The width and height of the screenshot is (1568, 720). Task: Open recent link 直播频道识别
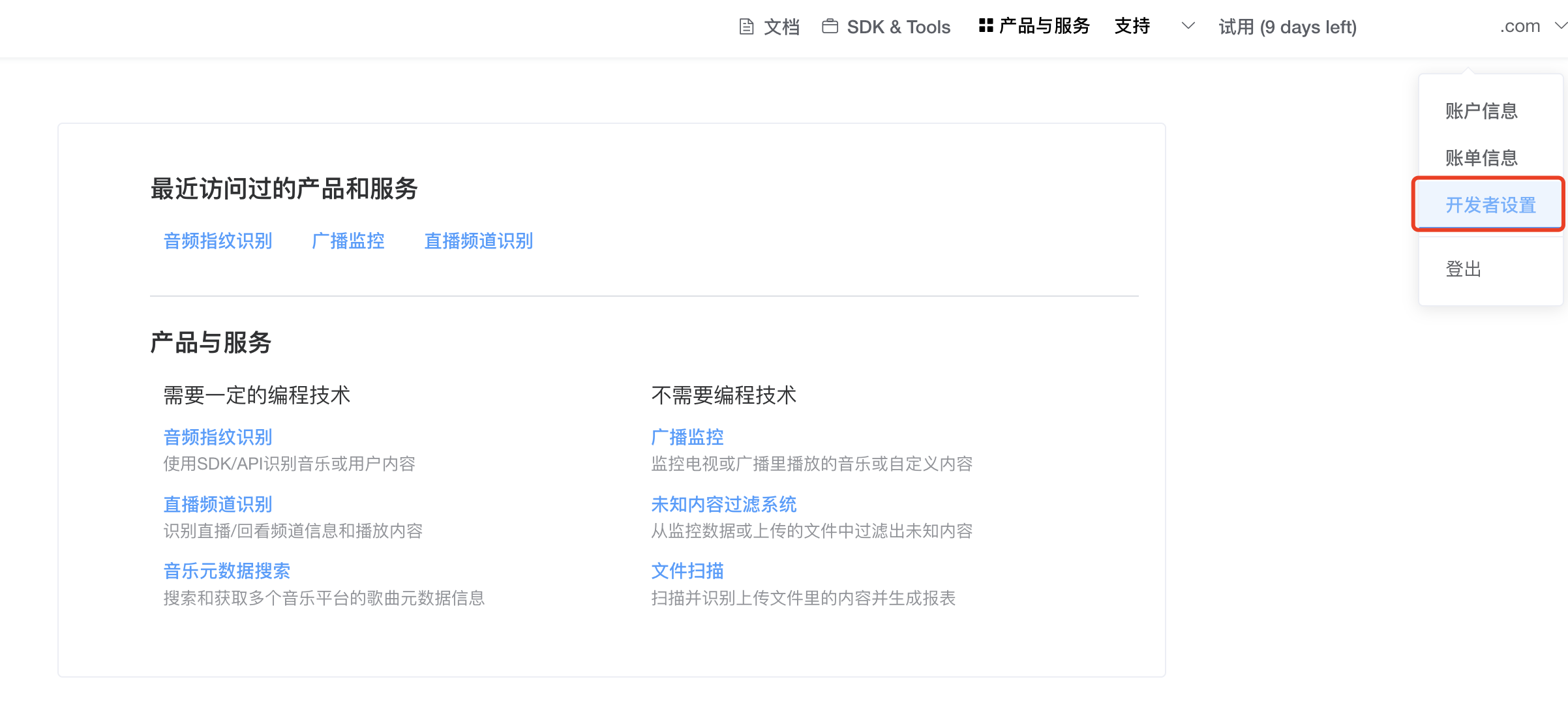pos(478,241)
